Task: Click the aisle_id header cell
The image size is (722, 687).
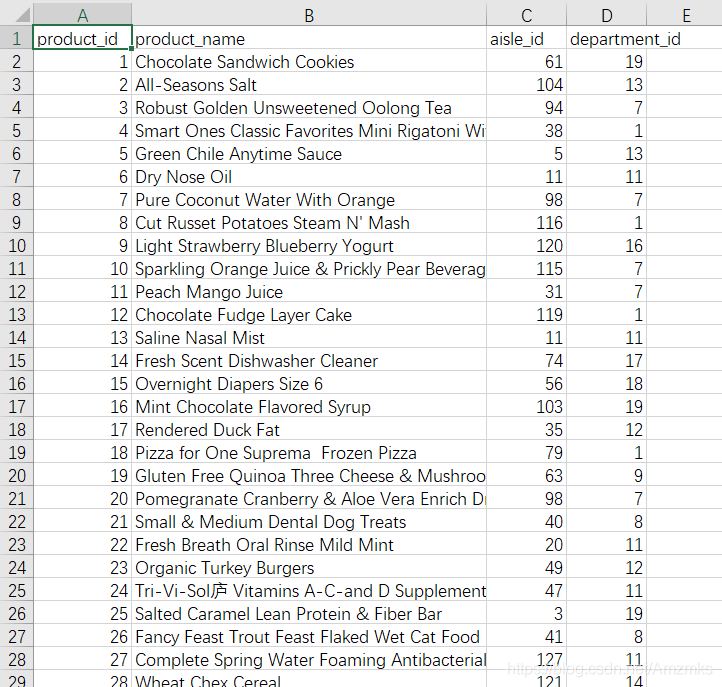Action: point(526,38)
